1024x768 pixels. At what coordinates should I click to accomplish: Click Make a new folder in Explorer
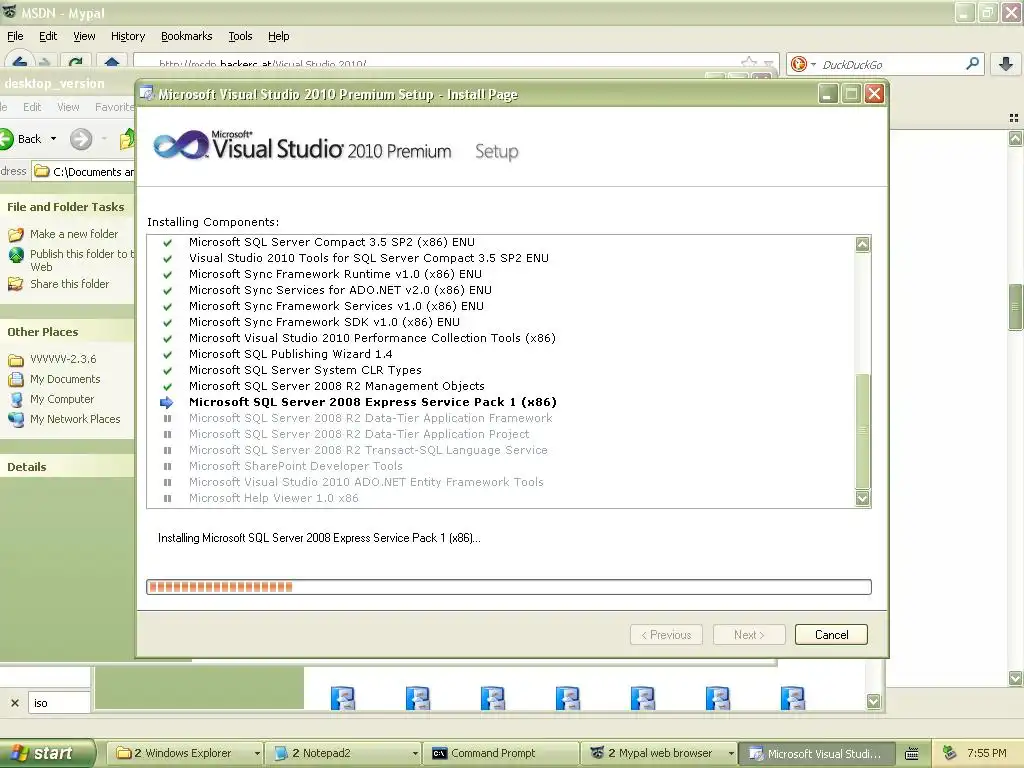74,234
